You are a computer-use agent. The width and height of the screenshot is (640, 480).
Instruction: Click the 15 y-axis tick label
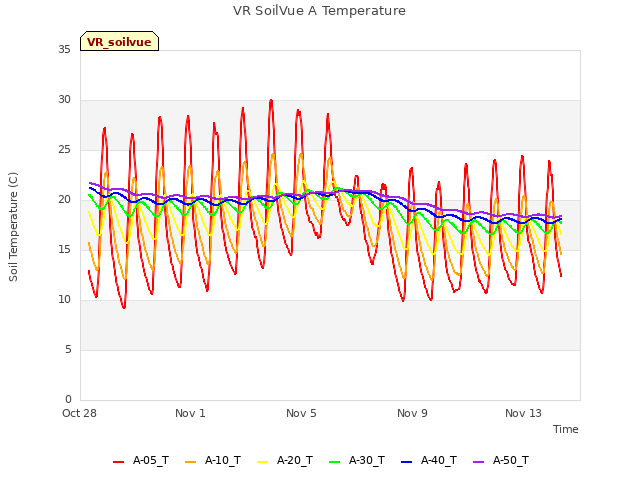(64, 249)
